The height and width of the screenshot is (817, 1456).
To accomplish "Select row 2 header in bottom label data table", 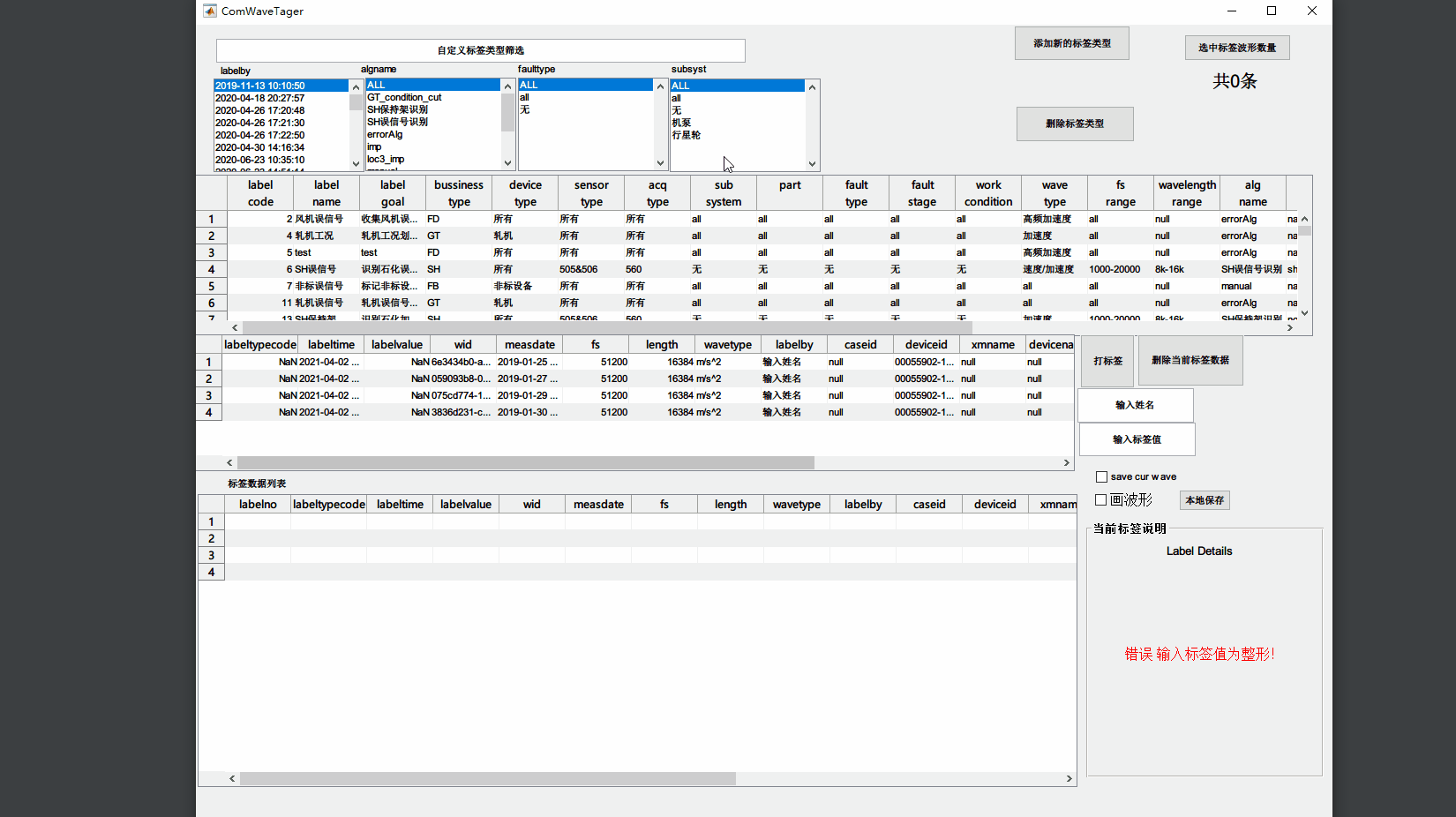I will [211, 538].
